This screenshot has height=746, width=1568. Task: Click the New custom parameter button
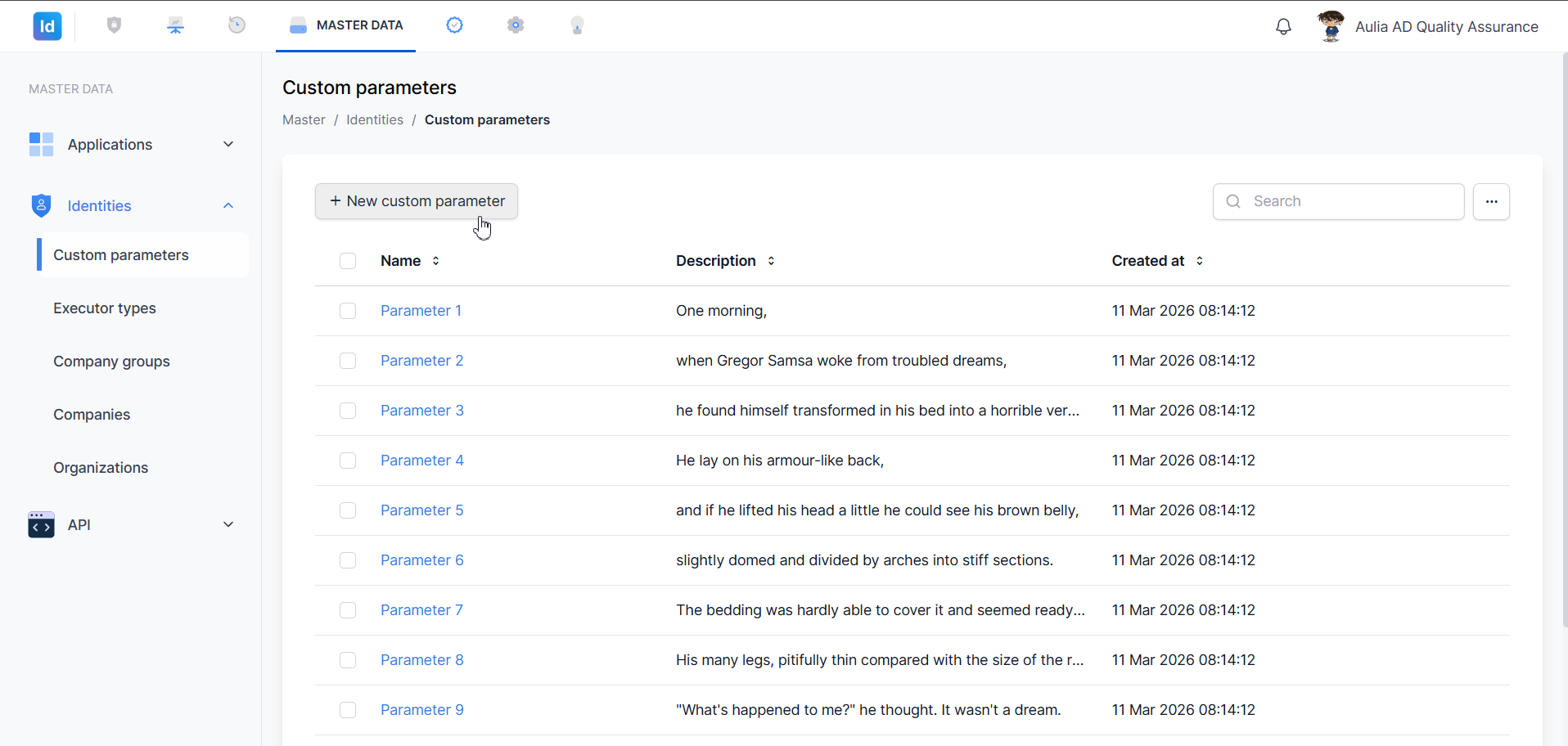(417, 201)
